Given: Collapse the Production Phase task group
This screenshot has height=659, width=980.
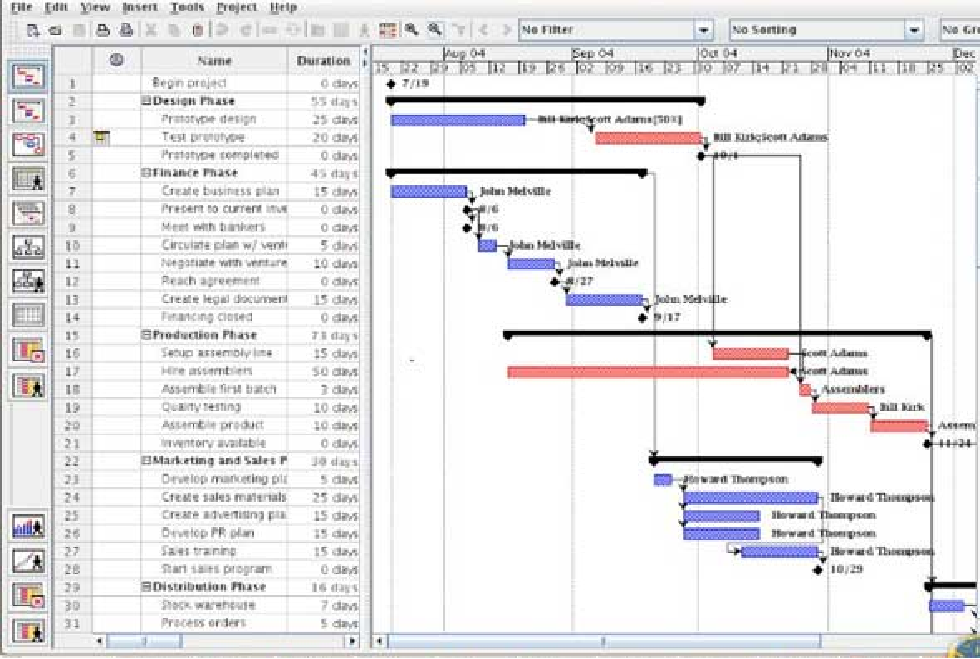Looking at the screenshot, I should (x=146, y=336).
